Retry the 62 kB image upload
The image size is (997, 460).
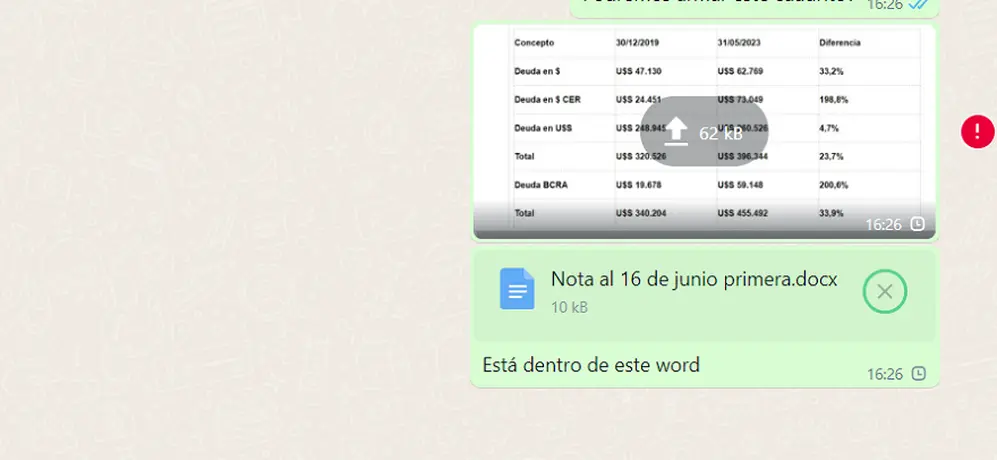705,132
